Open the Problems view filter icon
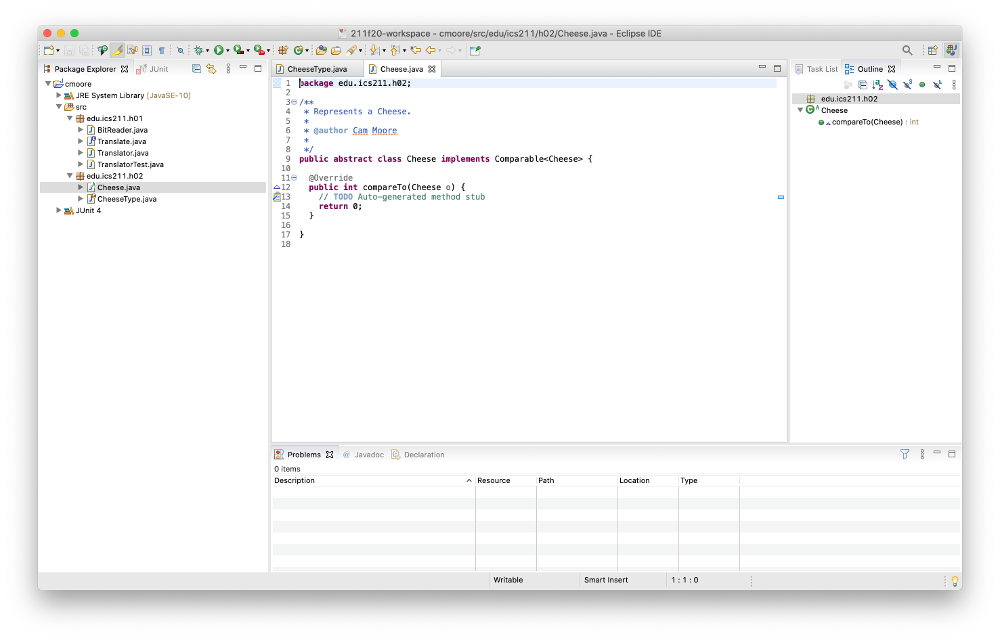1000x640 pixels. 905,454
